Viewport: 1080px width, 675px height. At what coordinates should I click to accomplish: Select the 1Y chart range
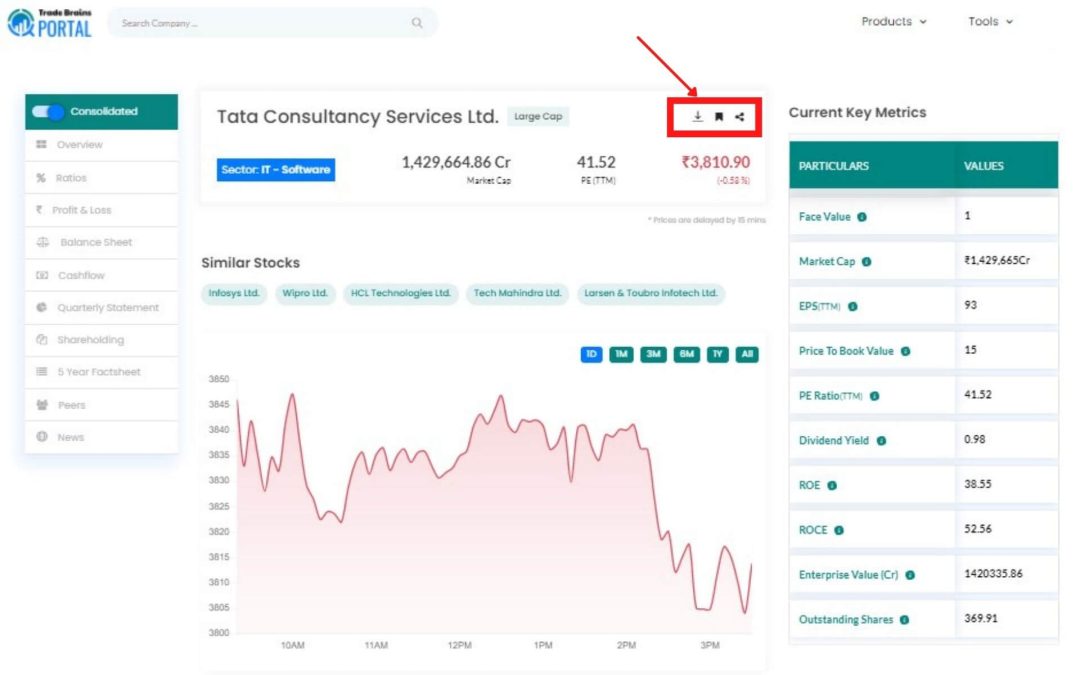[x=718, y=354]
